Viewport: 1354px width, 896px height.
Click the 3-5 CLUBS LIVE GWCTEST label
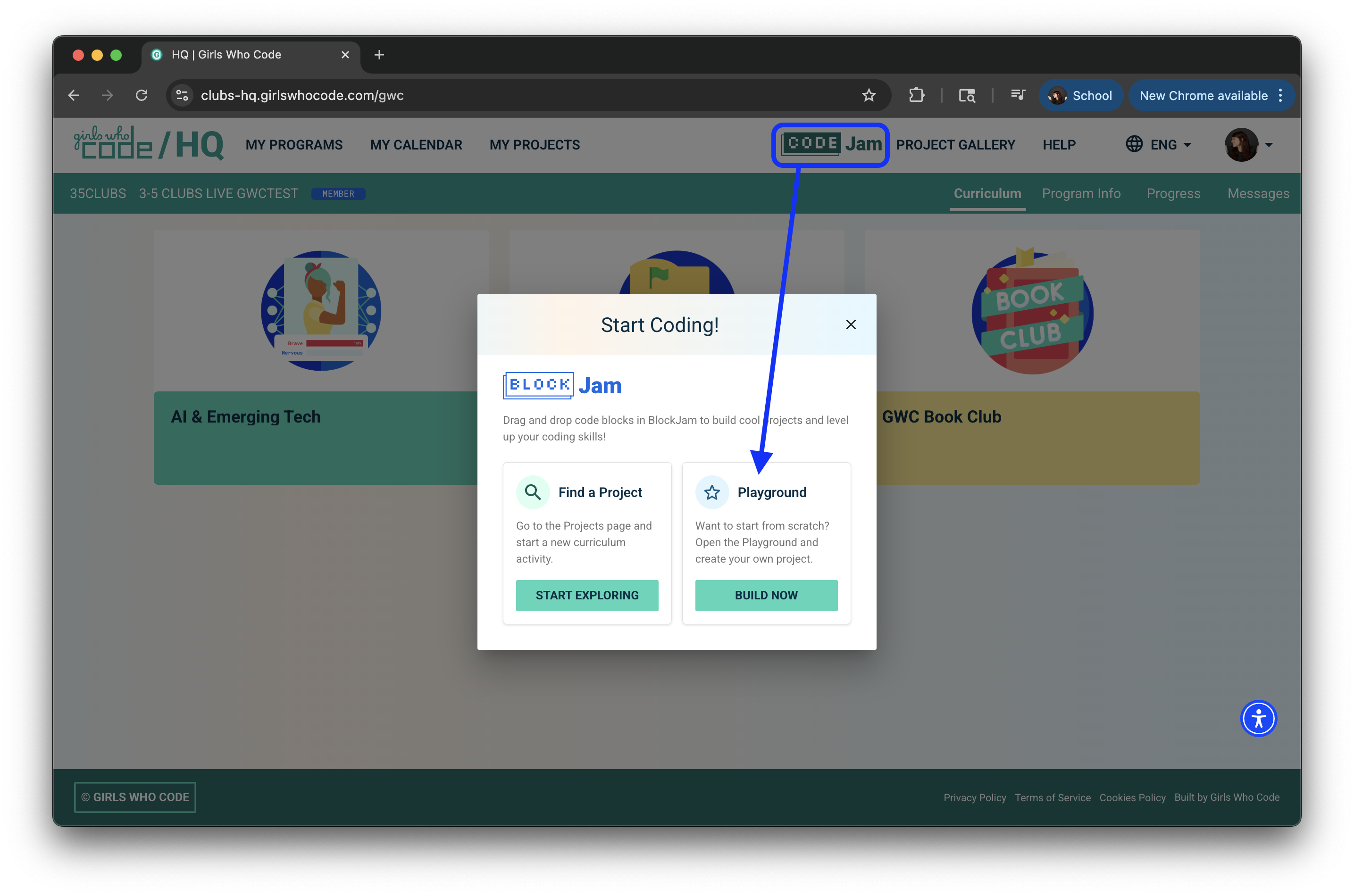(218, 194)
